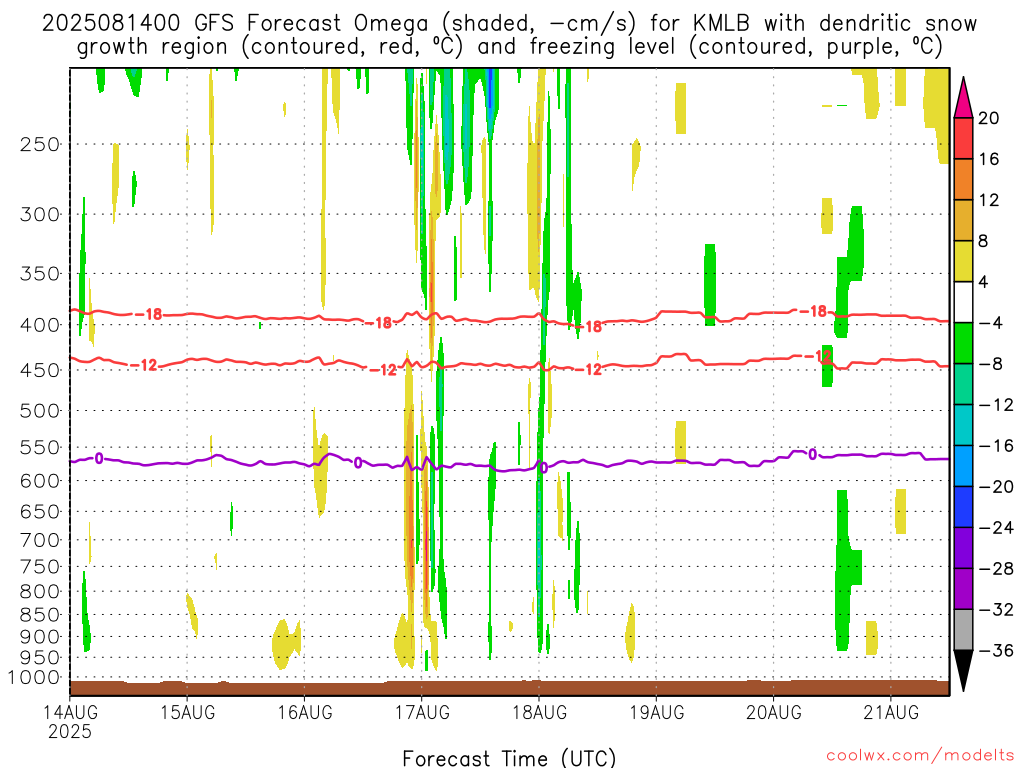Click the magenta arrow atop the colorbar
Screen dimensions: 1024x768
[963, 98]
